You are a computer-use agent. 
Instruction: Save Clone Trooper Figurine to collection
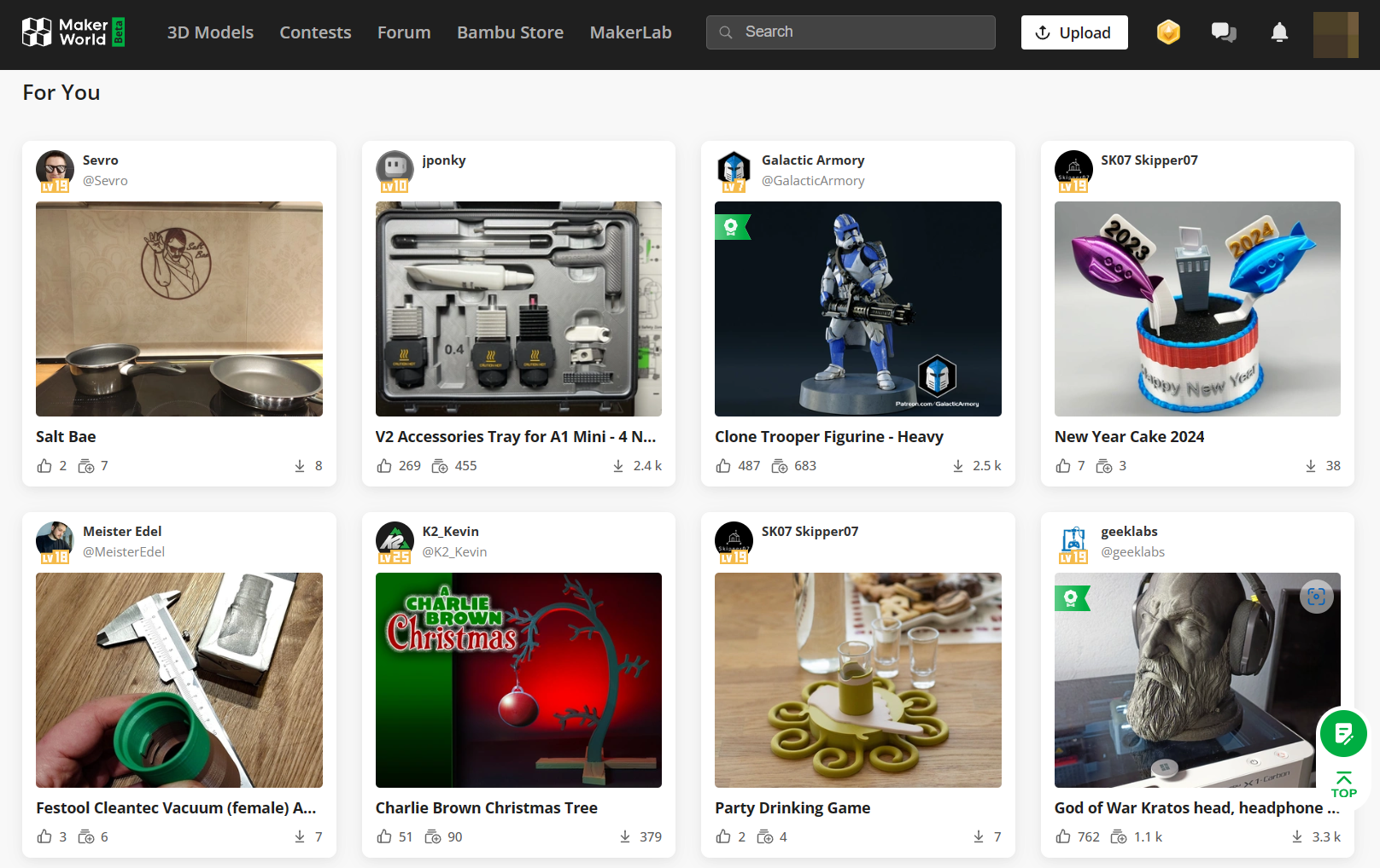click(780, 466)
